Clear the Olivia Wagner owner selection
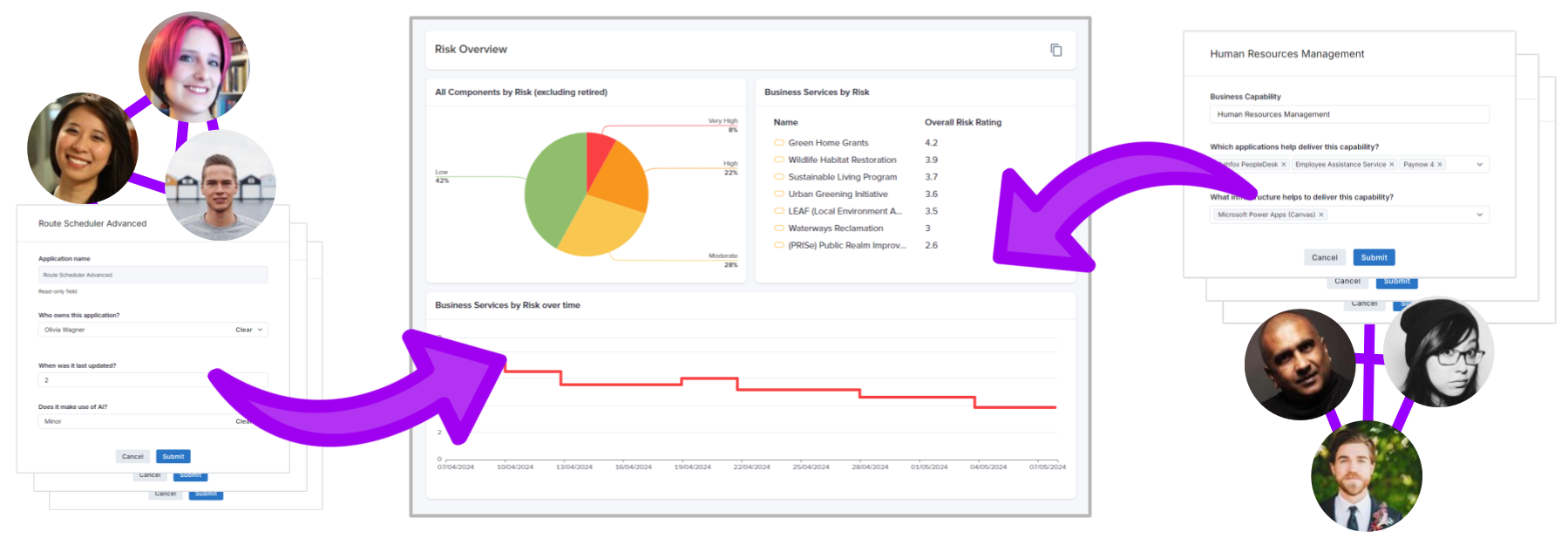The width and height of the screenshot is (1568, 552). pos(243,330)
